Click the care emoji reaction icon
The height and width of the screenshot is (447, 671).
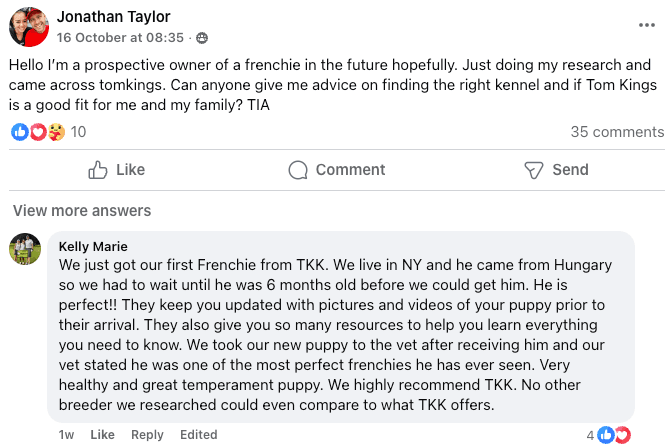click(56, 131)
